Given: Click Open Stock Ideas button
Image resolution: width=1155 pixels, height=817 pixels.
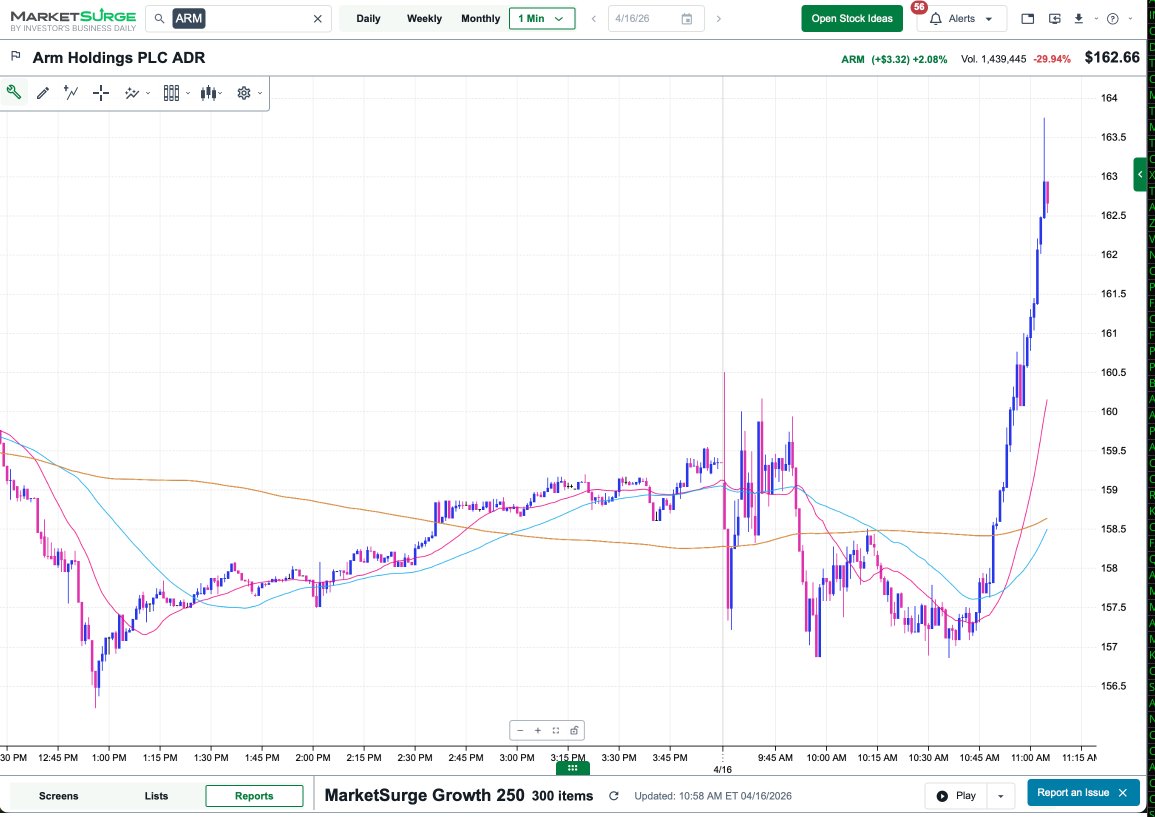Looking at the screenshot, I should point(852,18).
